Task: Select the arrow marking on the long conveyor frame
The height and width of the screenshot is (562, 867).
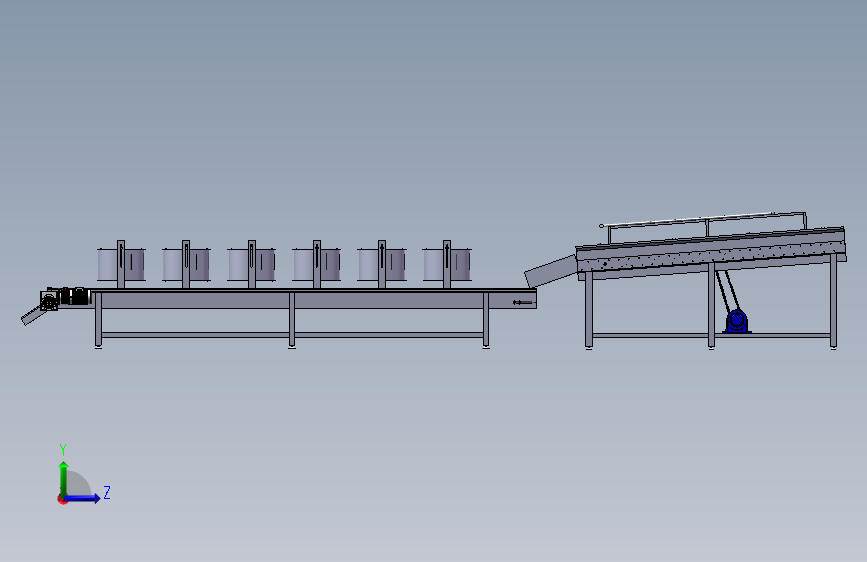Action: (x=523, y=302)
